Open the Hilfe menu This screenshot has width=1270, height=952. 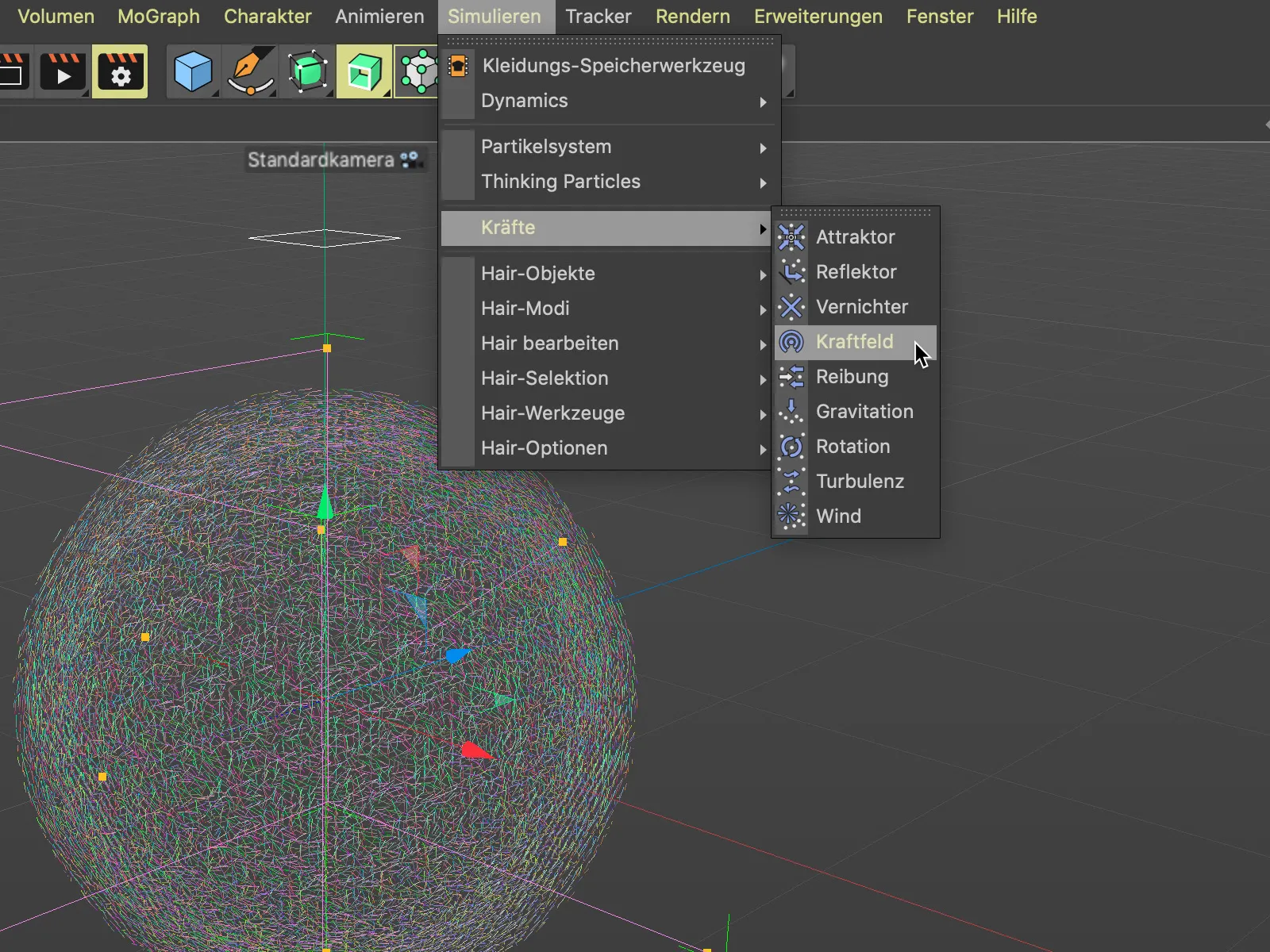tap(1017, 17)
